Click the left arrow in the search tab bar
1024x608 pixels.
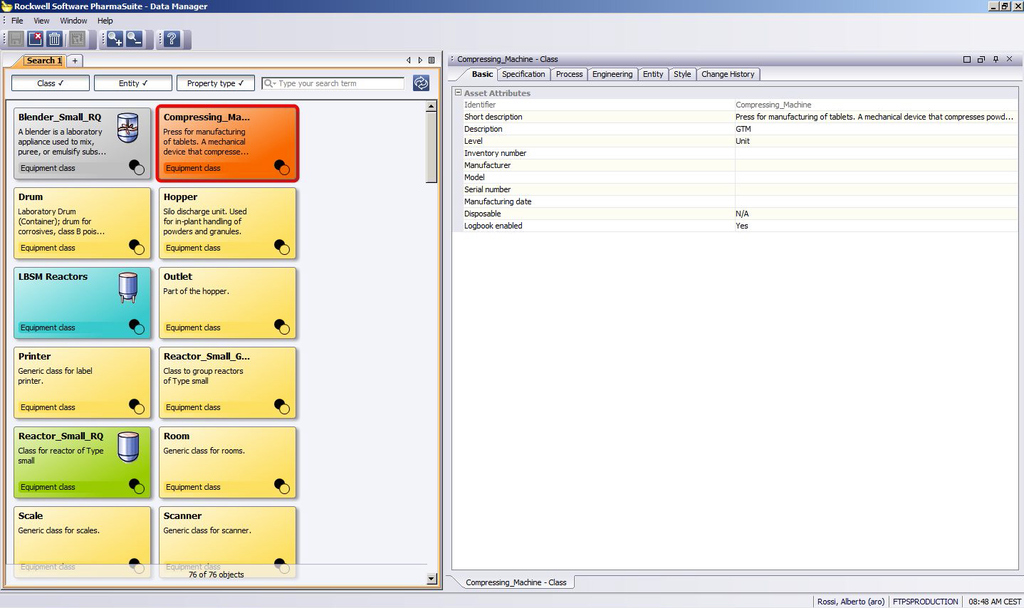click(409, 60)
